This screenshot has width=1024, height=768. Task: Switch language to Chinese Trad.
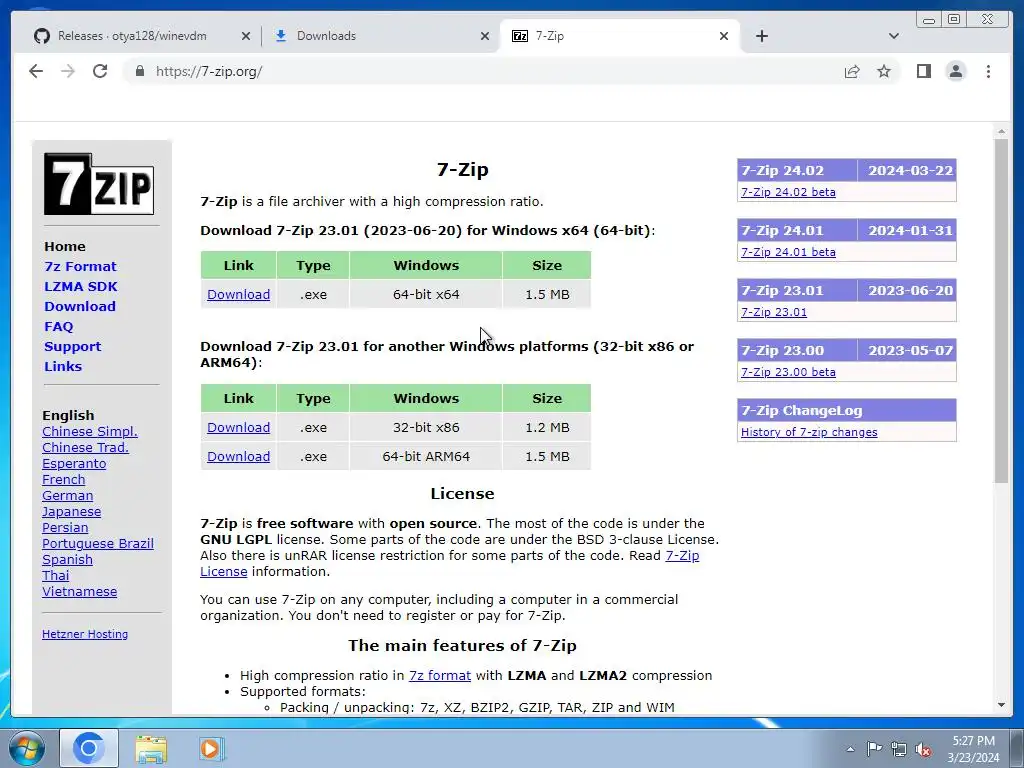86,447
